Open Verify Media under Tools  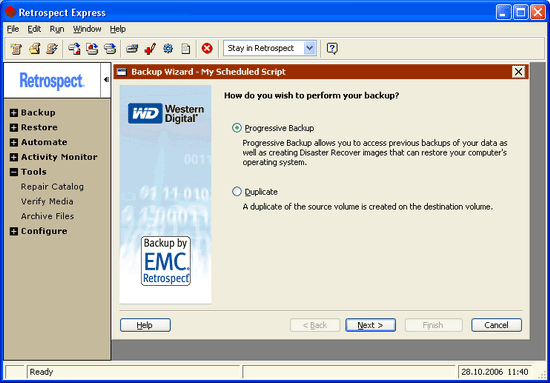(47, 201)
